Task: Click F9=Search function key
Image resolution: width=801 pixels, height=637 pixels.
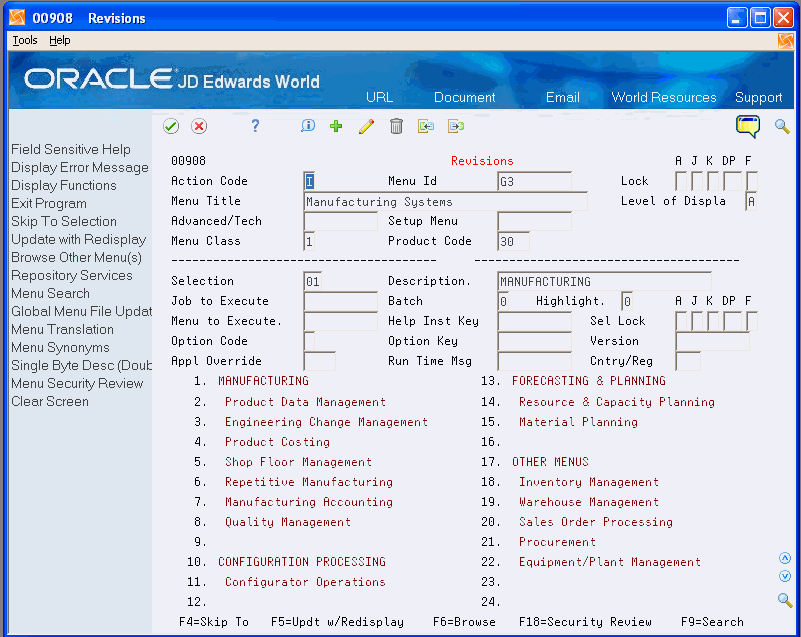Action: click(x=712, y=622)
